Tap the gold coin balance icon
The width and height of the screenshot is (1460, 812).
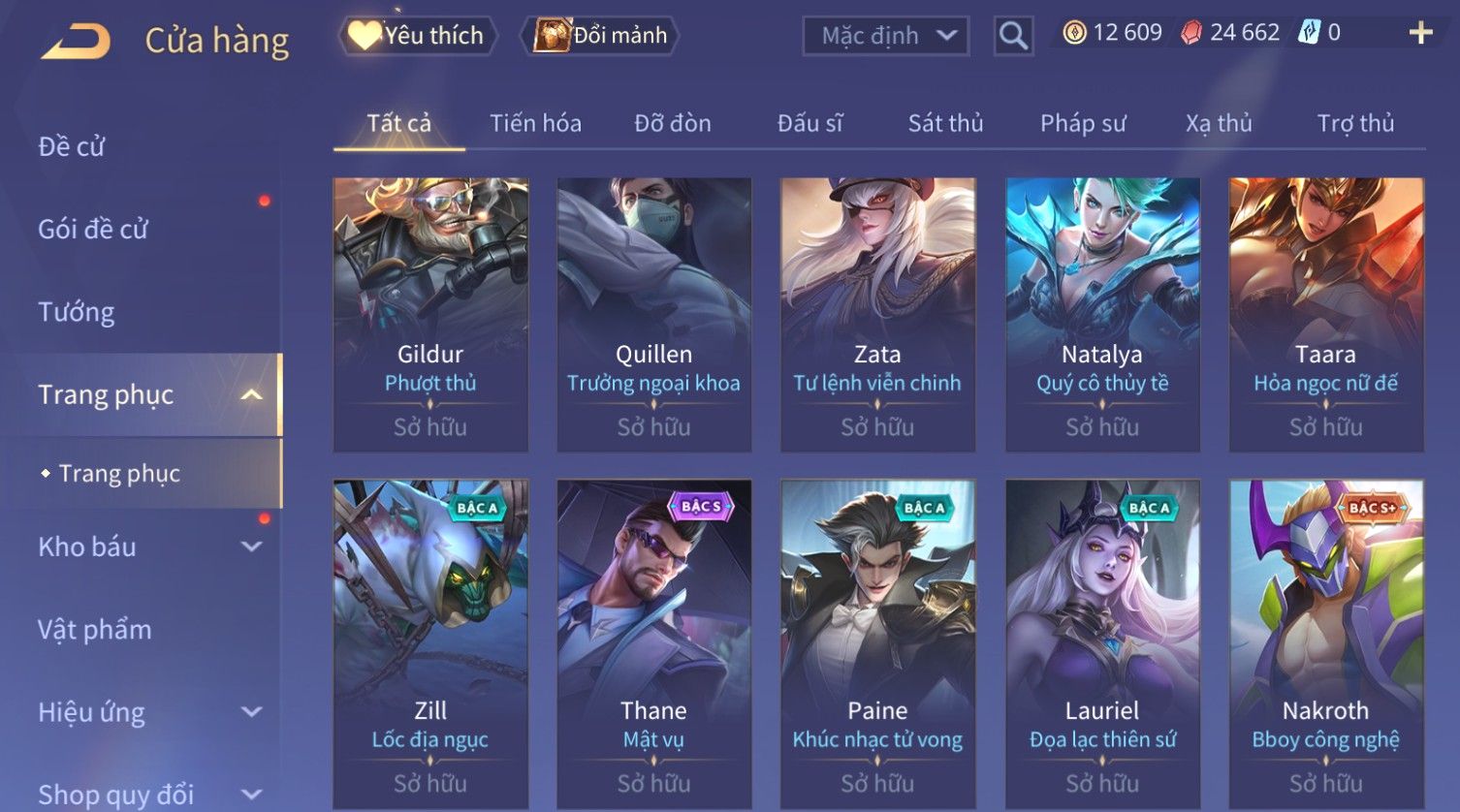[x=1074, y=33]
